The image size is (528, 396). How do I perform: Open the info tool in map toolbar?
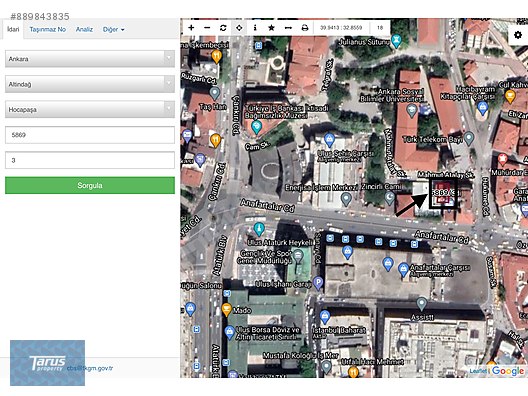pyautogui.click(x=255, y=28)
